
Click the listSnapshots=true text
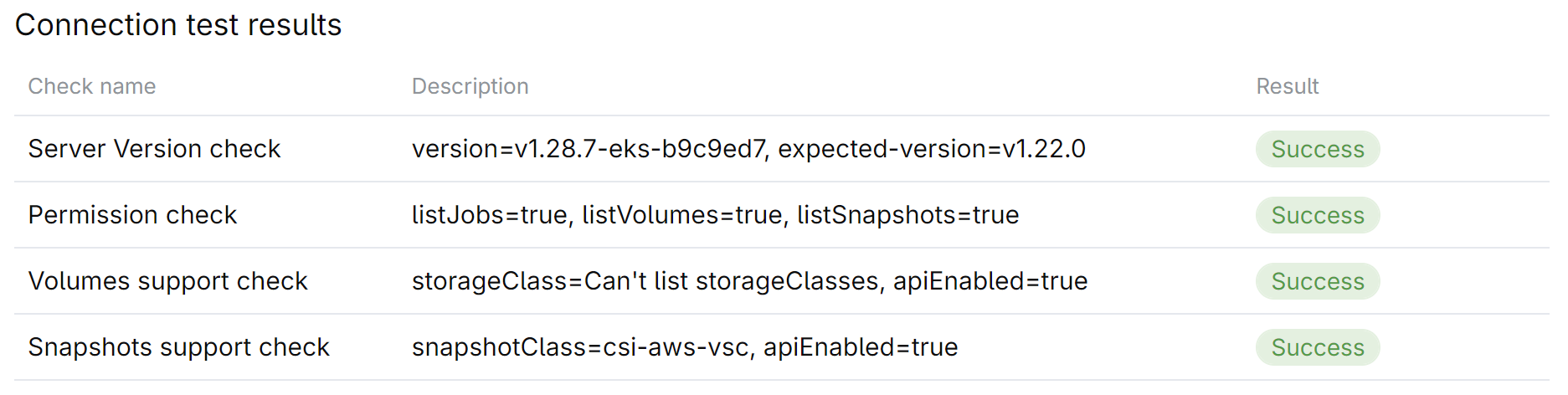[907, 215]
